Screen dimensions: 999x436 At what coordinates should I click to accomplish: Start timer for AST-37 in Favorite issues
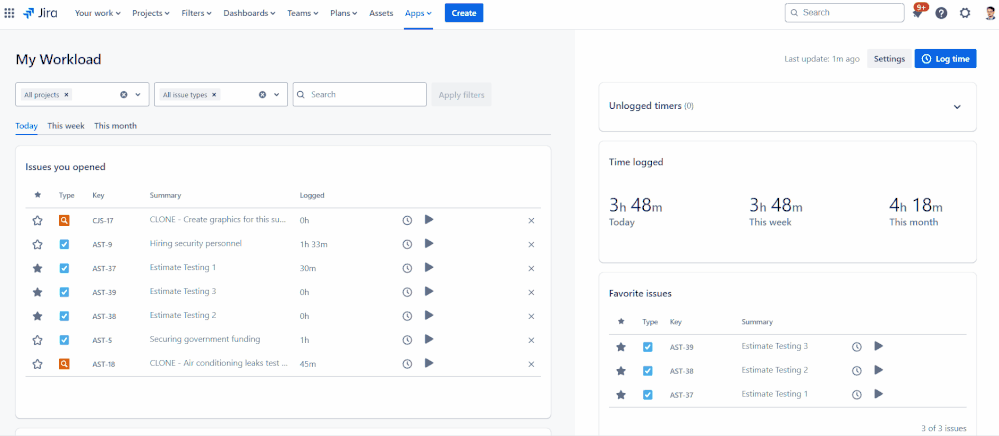[x=879, y=394]
